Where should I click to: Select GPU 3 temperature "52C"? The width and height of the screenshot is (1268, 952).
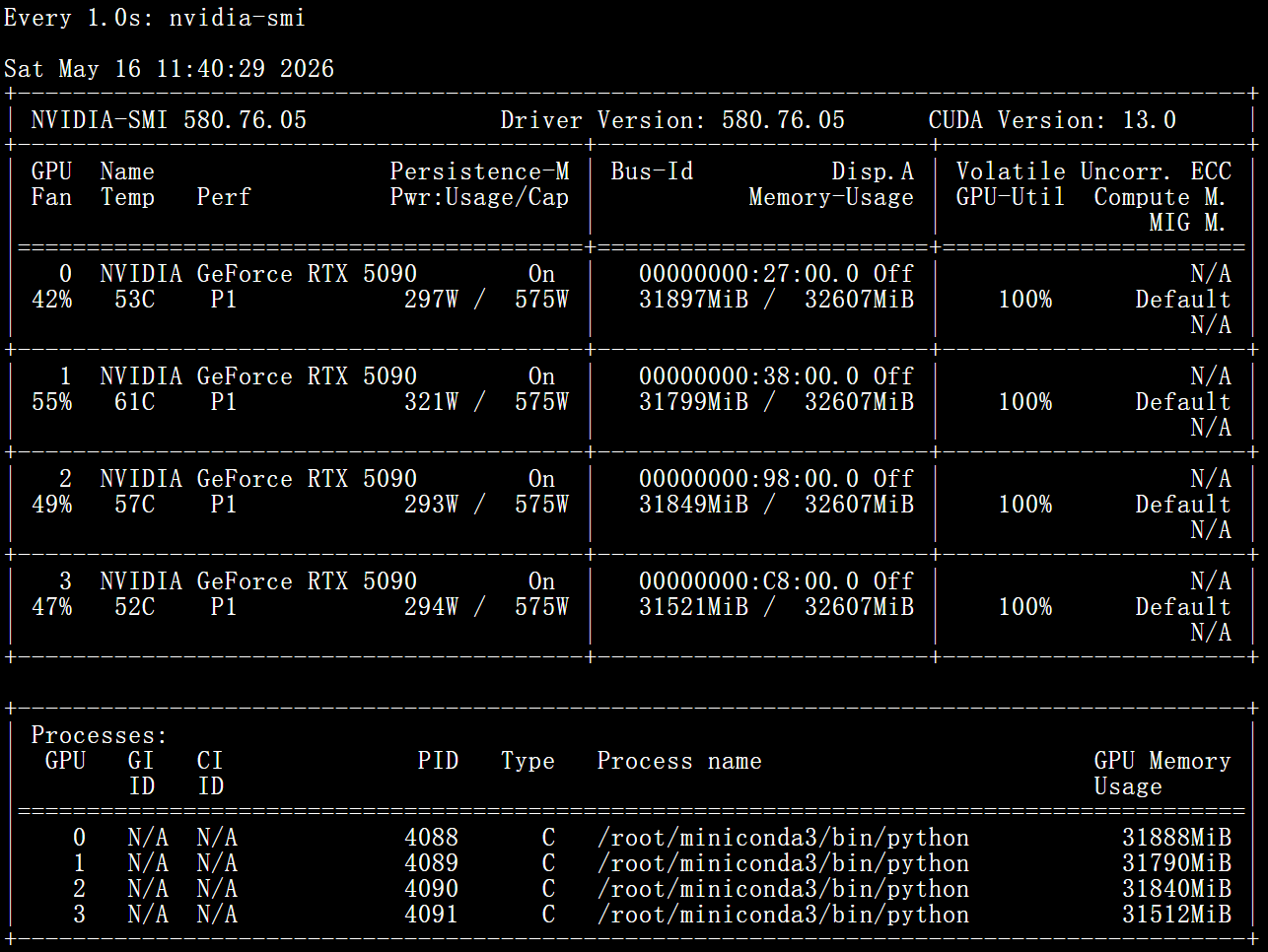[x=134, y=607]
